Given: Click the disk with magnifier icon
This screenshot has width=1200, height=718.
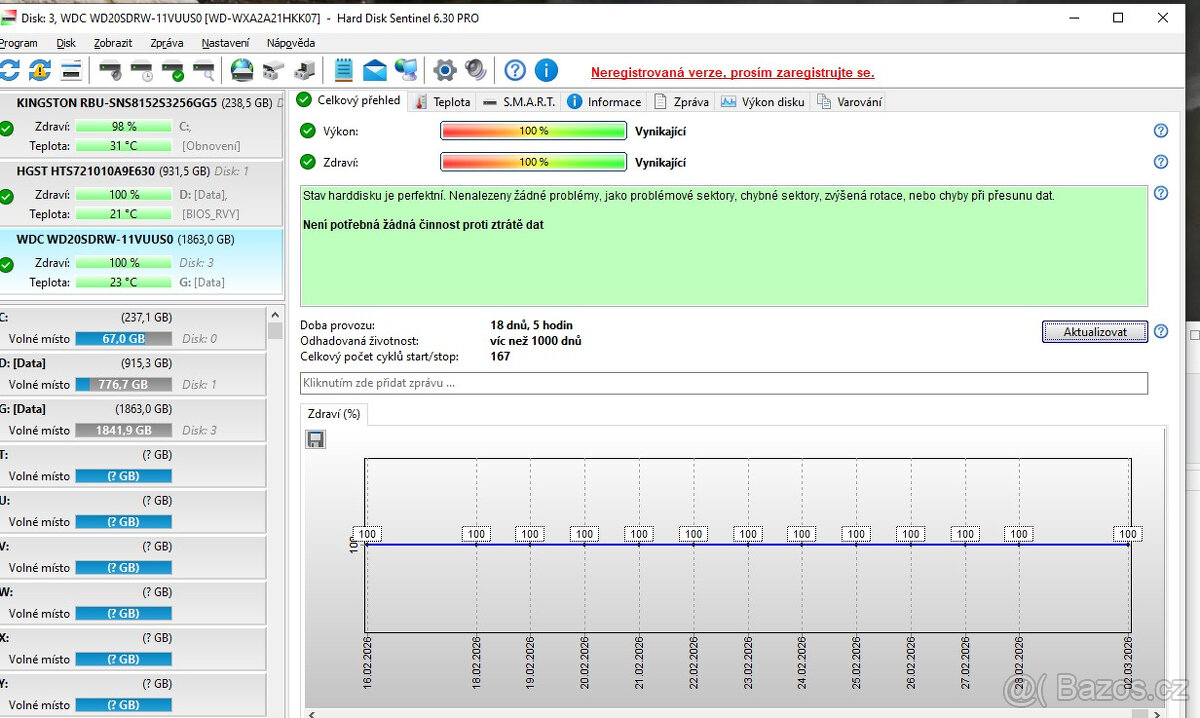Looking at the screenshot, I should tap(204, 70).
